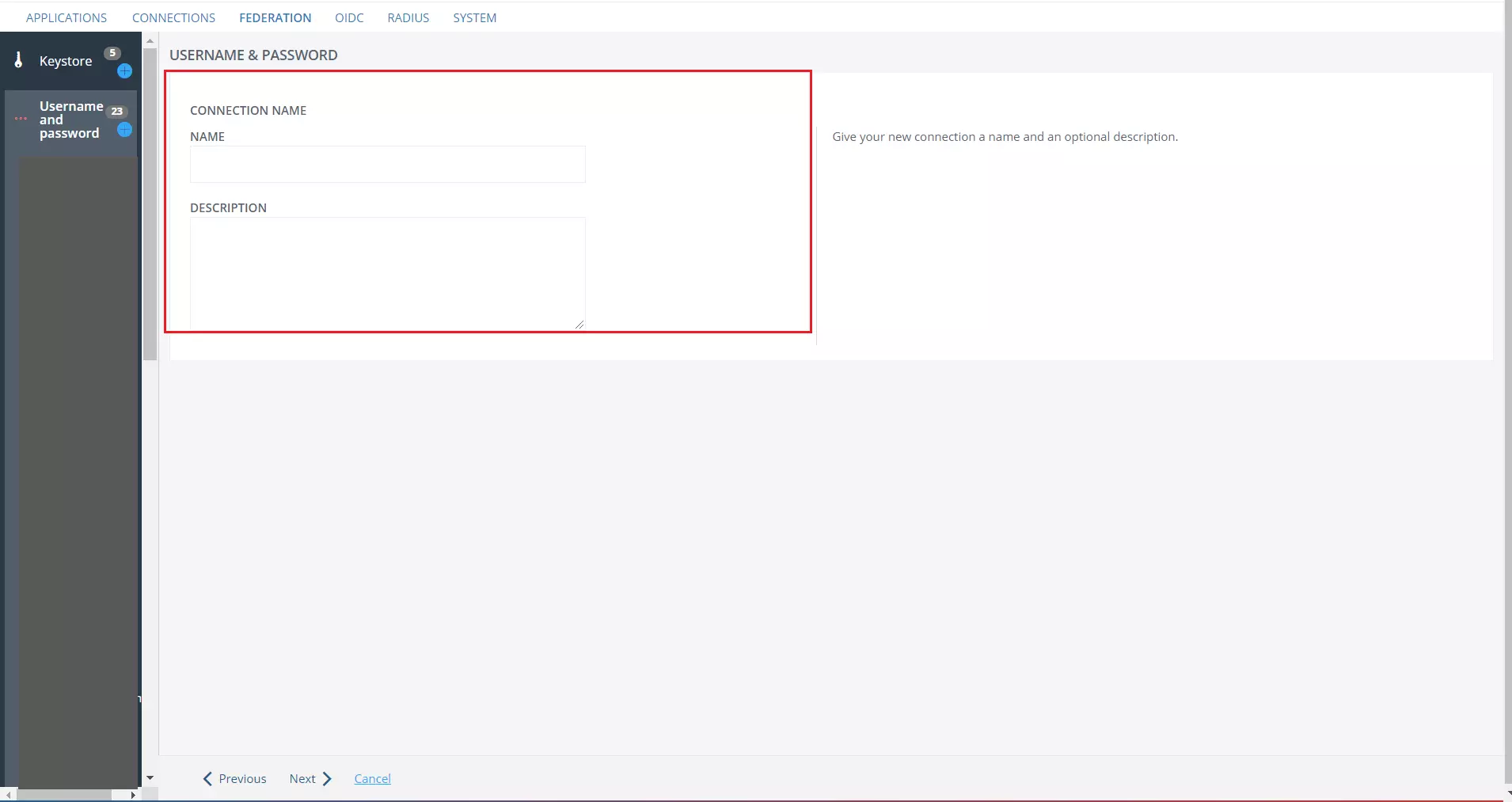Go to the RADIUS tab
This screenshot has height=802, width=1512.
[x=408, y=17]
